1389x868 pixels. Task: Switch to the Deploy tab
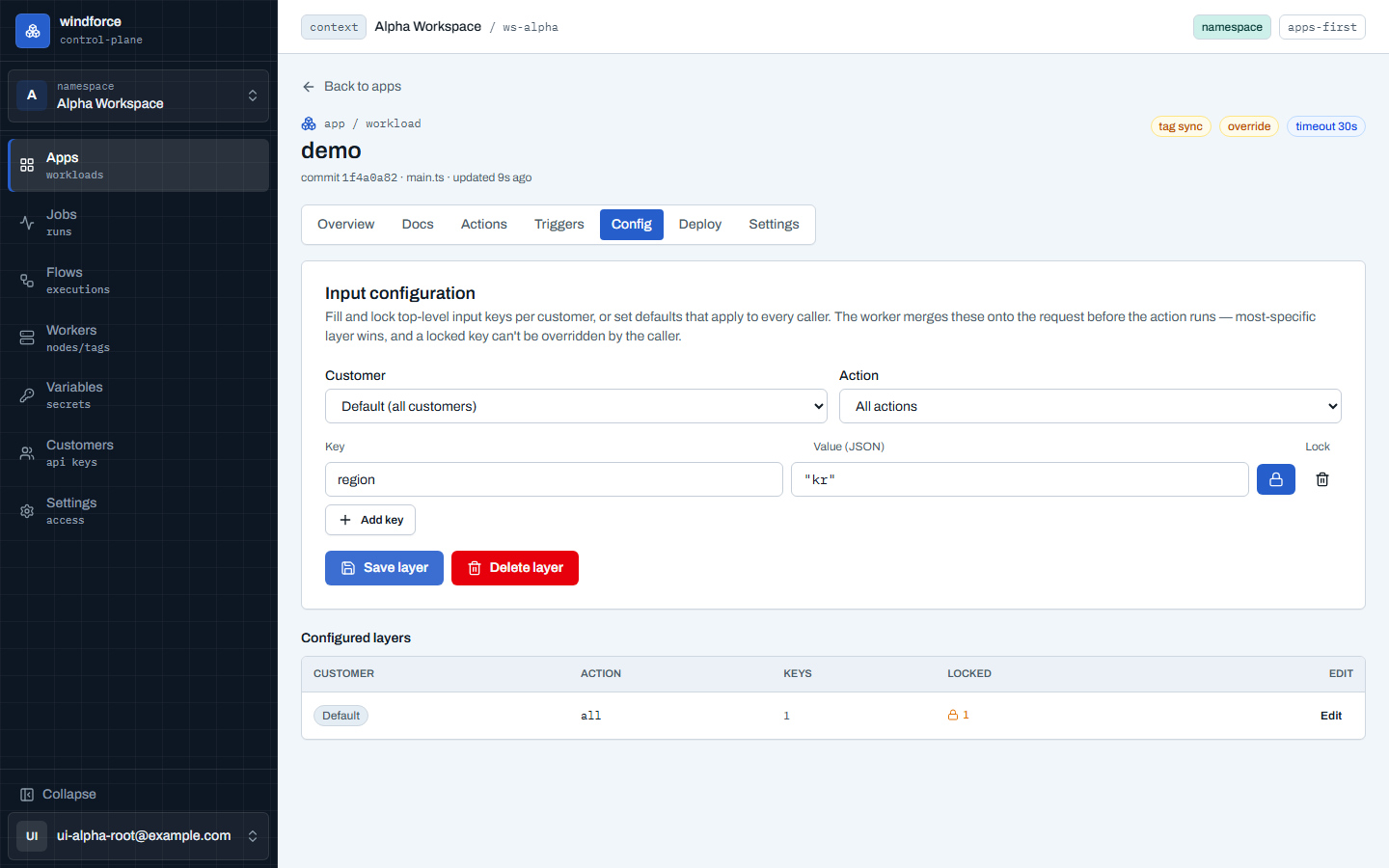[x=700, y=225]
